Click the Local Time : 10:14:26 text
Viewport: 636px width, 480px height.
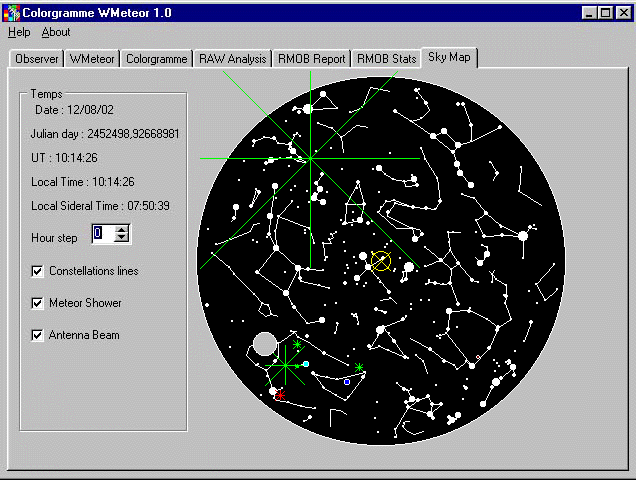tap(82, 182)
